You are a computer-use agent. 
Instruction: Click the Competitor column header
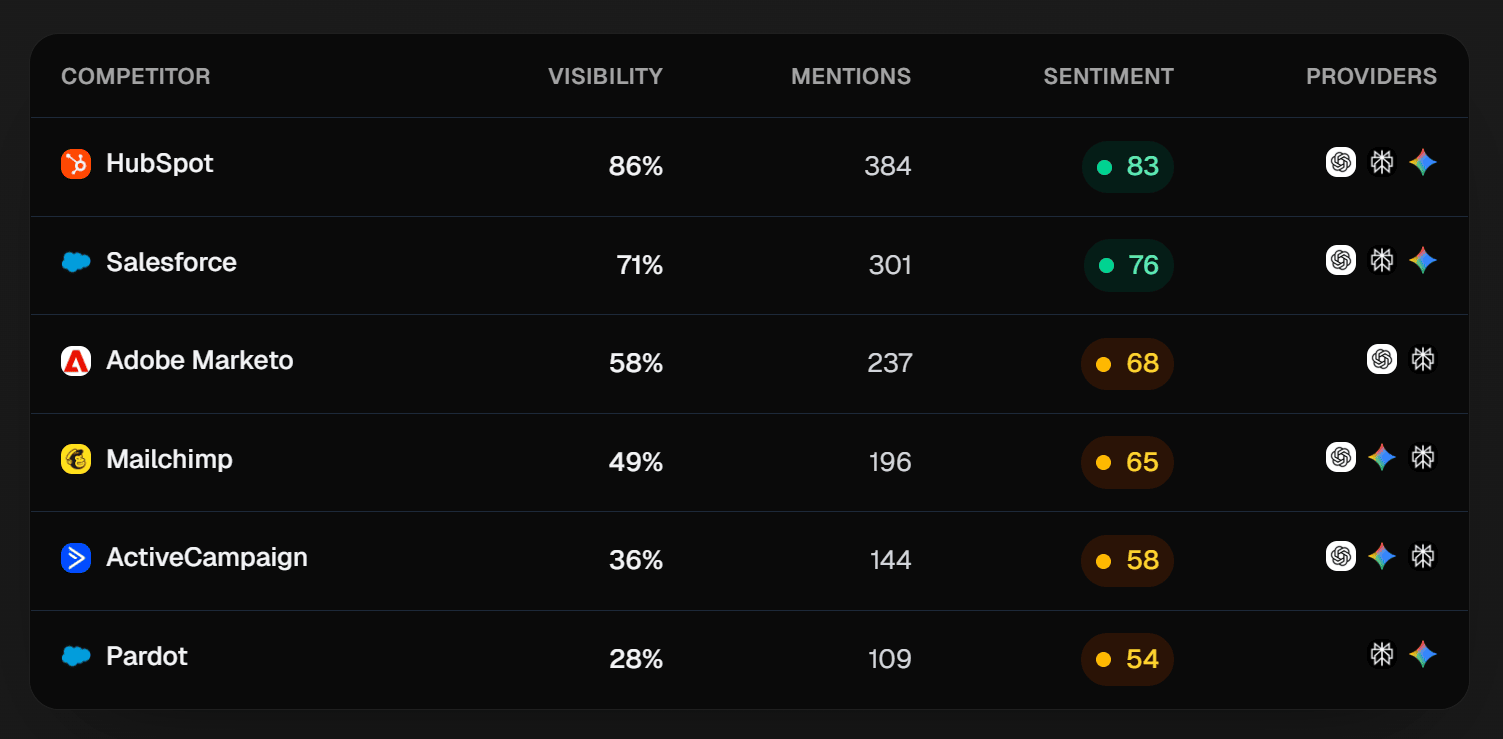[x=136, y=76]
